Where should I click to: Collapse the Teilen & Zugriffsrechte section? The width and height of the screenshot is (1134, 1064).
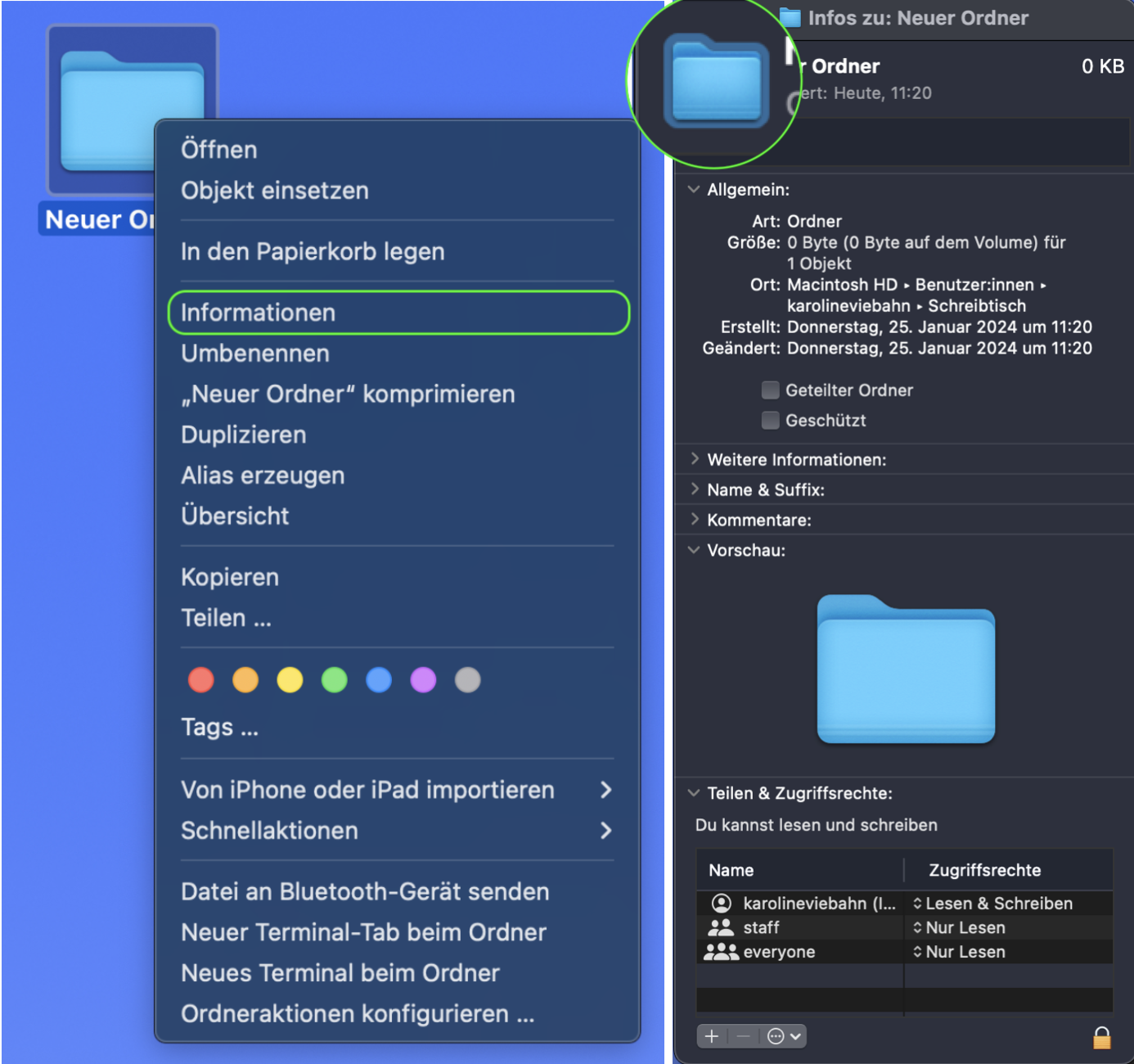tap(694, 793)
